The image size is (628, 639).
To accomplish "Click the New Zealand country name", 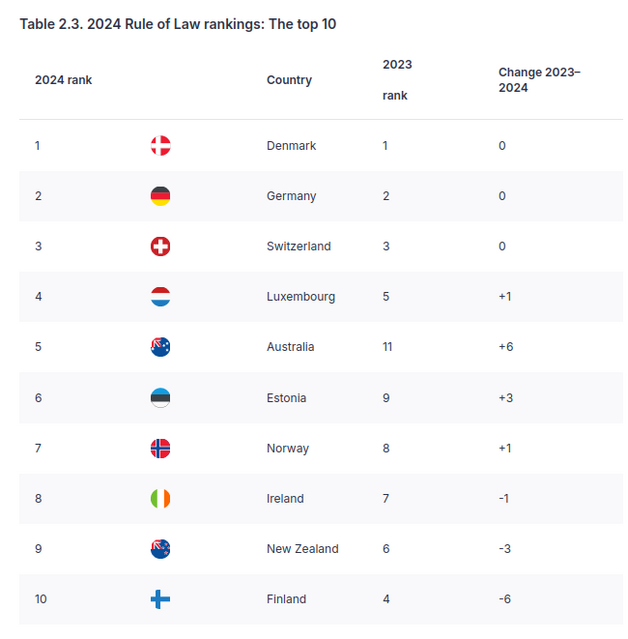I will pyautogui.click(x=302, y=549).
